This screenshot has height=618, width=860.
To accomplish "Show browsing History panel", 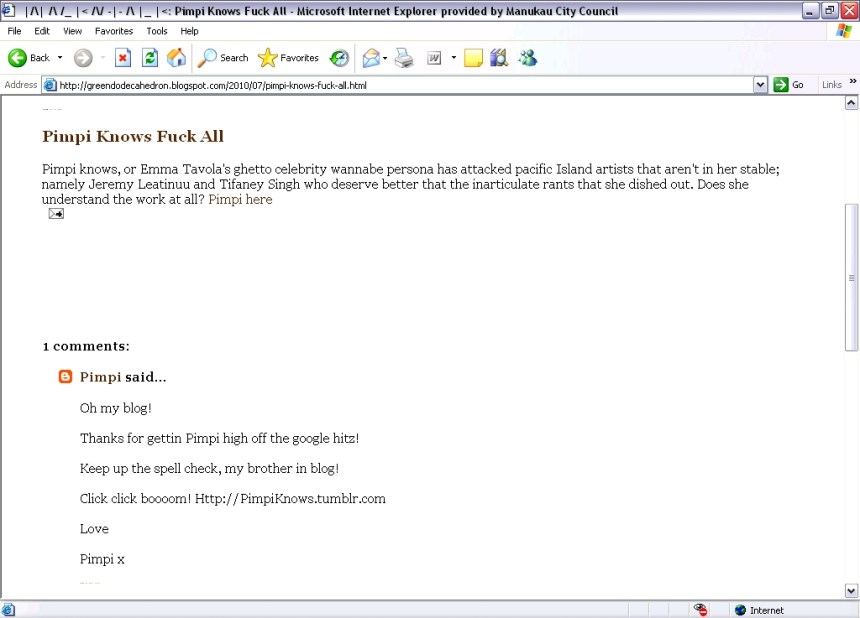I will coord(340,58).
